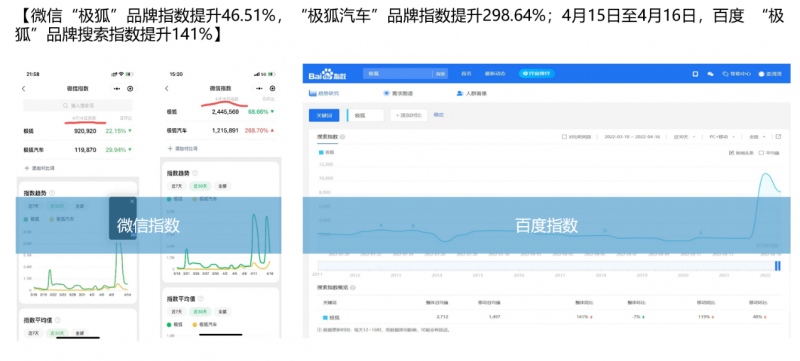Viewport: 800px width, 361px height.
Task: Toggle the 平均值 checkbox
Action: [761, 152]
